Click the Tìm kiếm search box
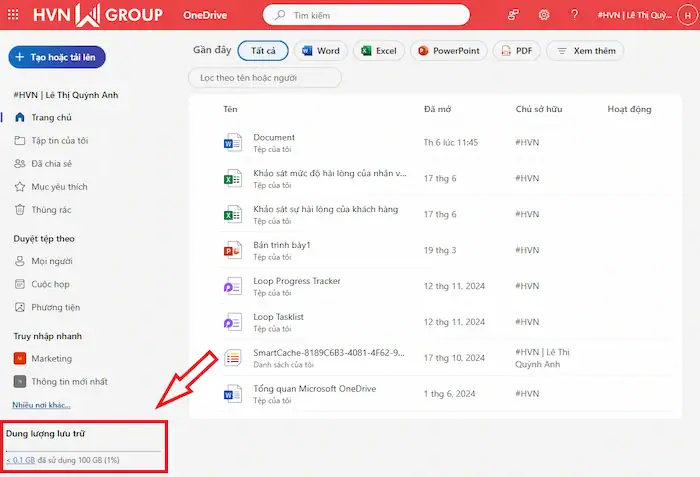 click(x=366, y=15)
